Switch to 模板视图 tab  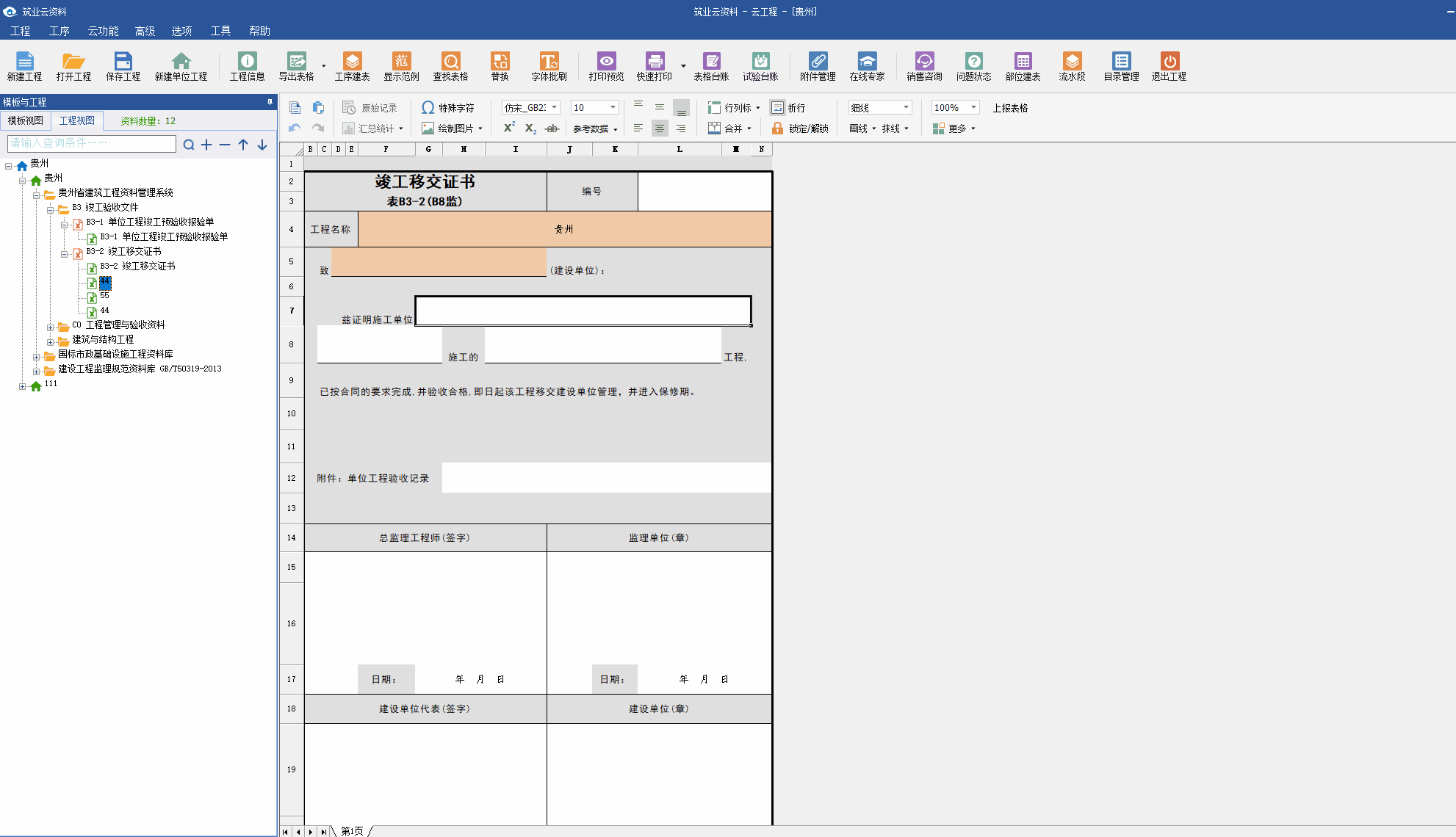[x=26, y=120]
